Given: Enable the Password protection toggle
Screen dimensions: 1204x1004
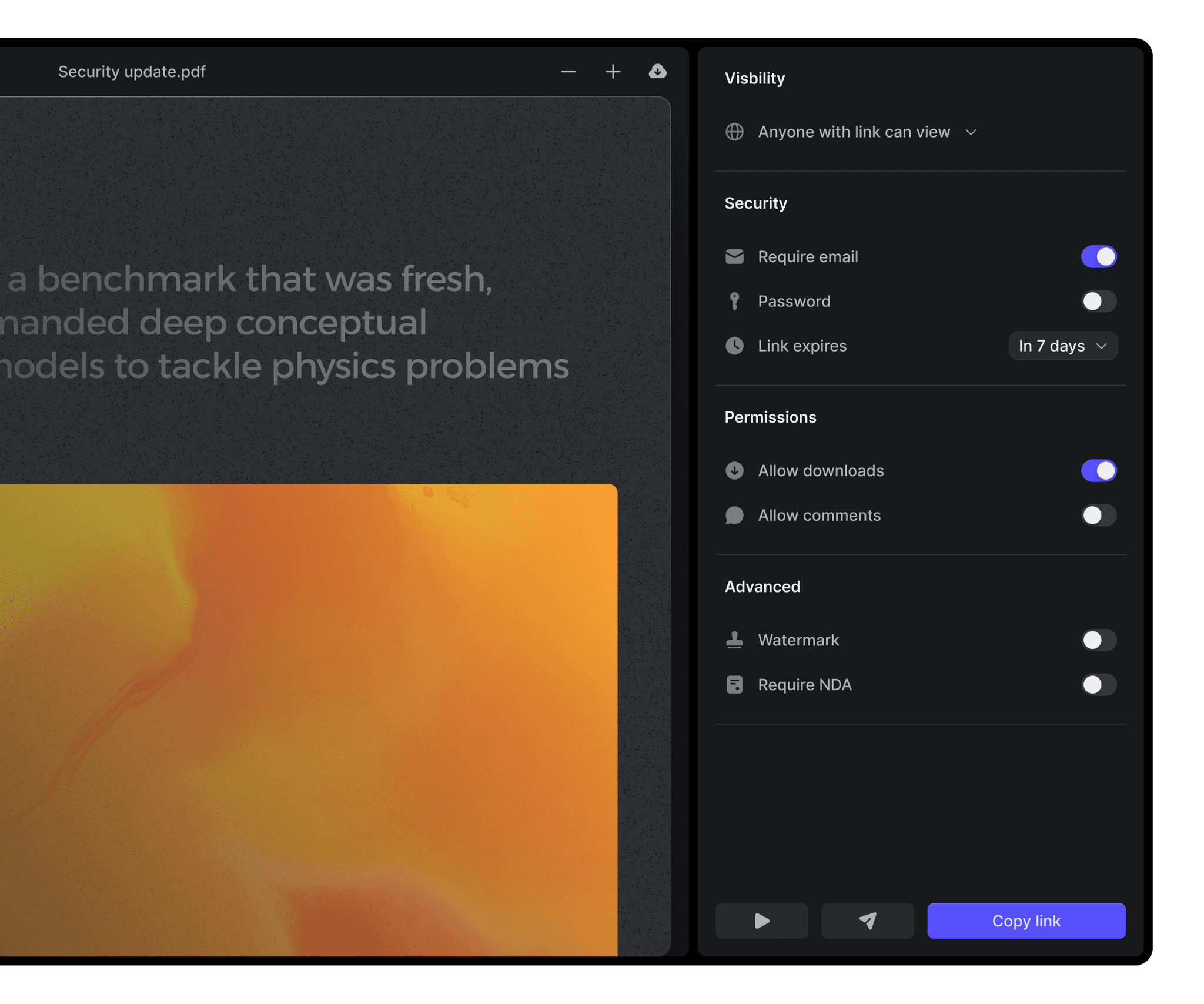Looking at the screenshot, I should (1099, 301).
